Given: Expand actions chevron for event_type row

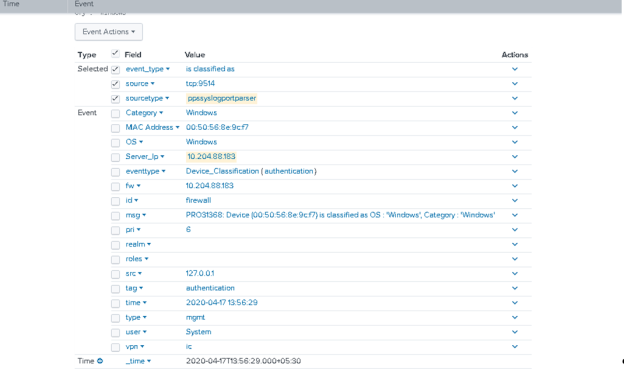Looking at the screenshot, I should tap(515, 69).
